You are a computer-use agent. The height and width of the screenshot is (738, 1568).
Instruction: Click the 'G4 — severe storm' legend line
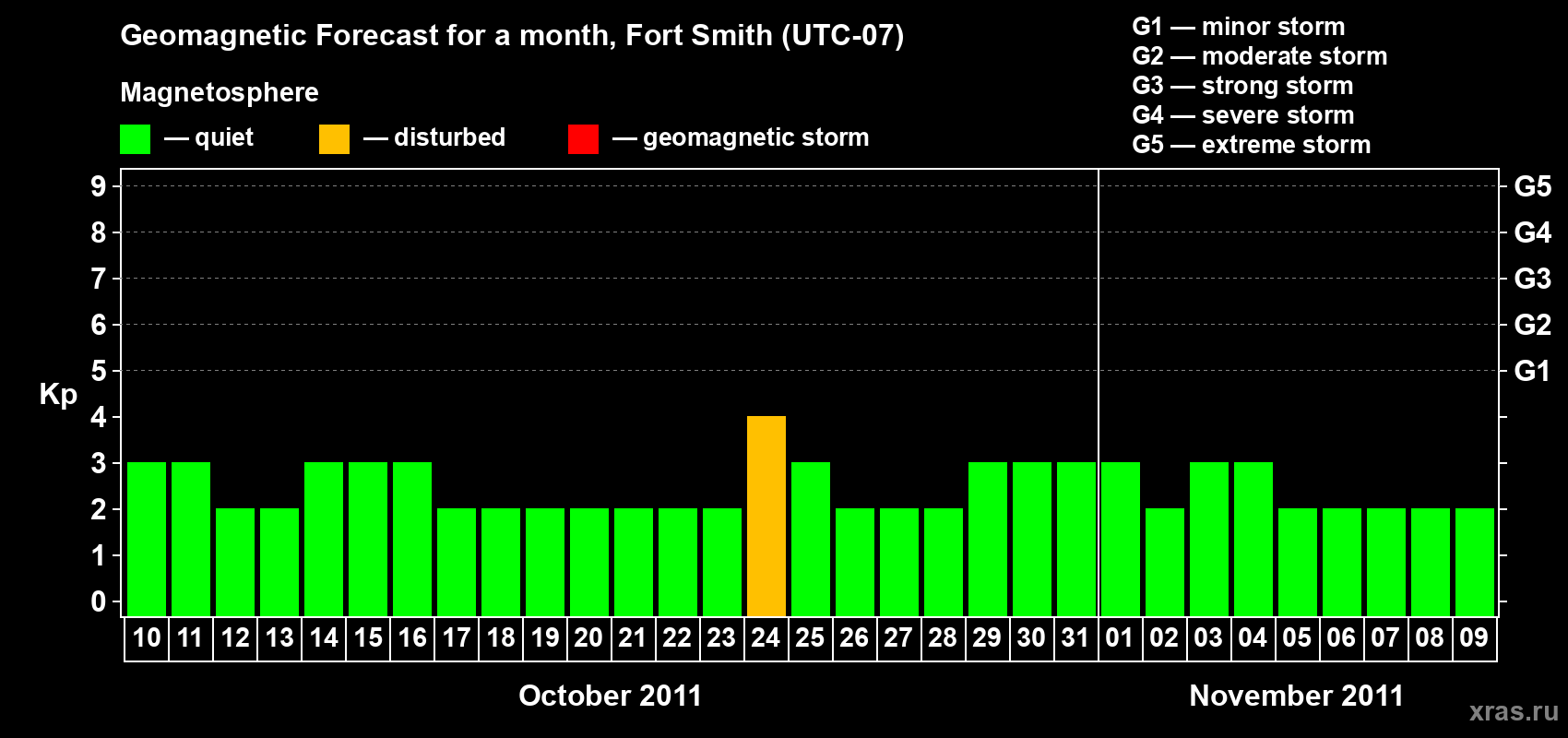pos(1242,115)
